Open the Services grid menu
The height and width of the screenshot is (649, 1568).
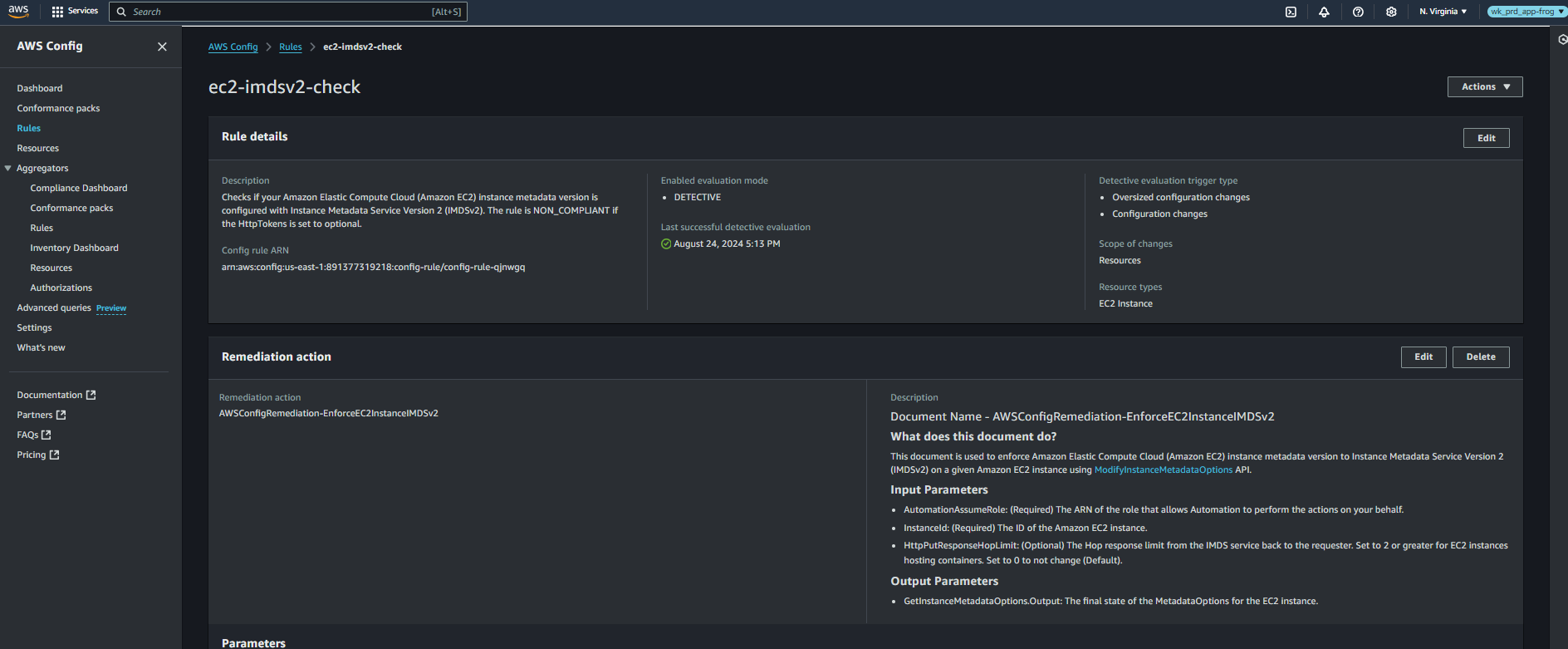pyautogui.click(x=75, y=12)
